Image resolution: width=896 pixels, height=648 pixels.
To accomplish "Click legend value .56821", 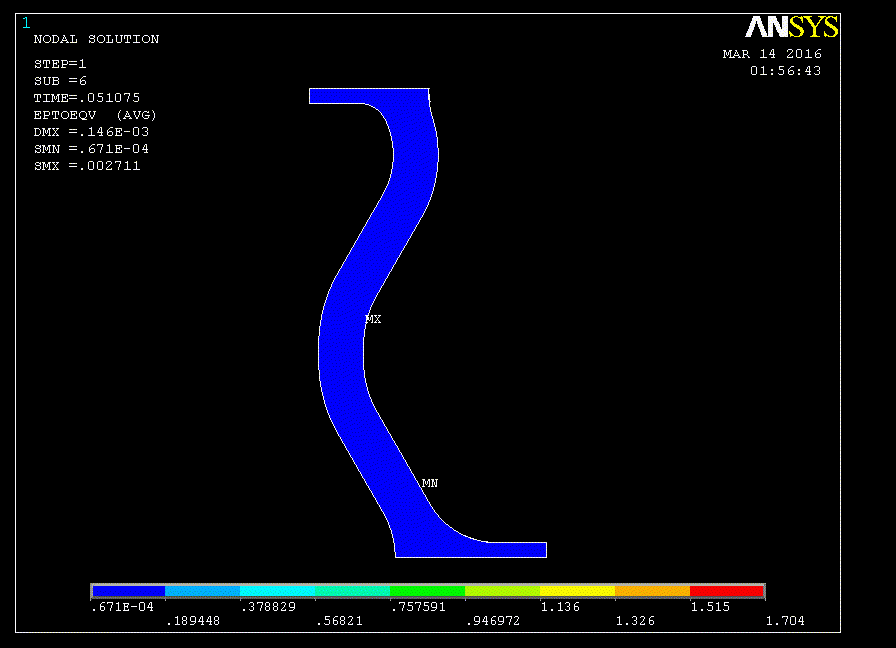I will tap(339, 621).
